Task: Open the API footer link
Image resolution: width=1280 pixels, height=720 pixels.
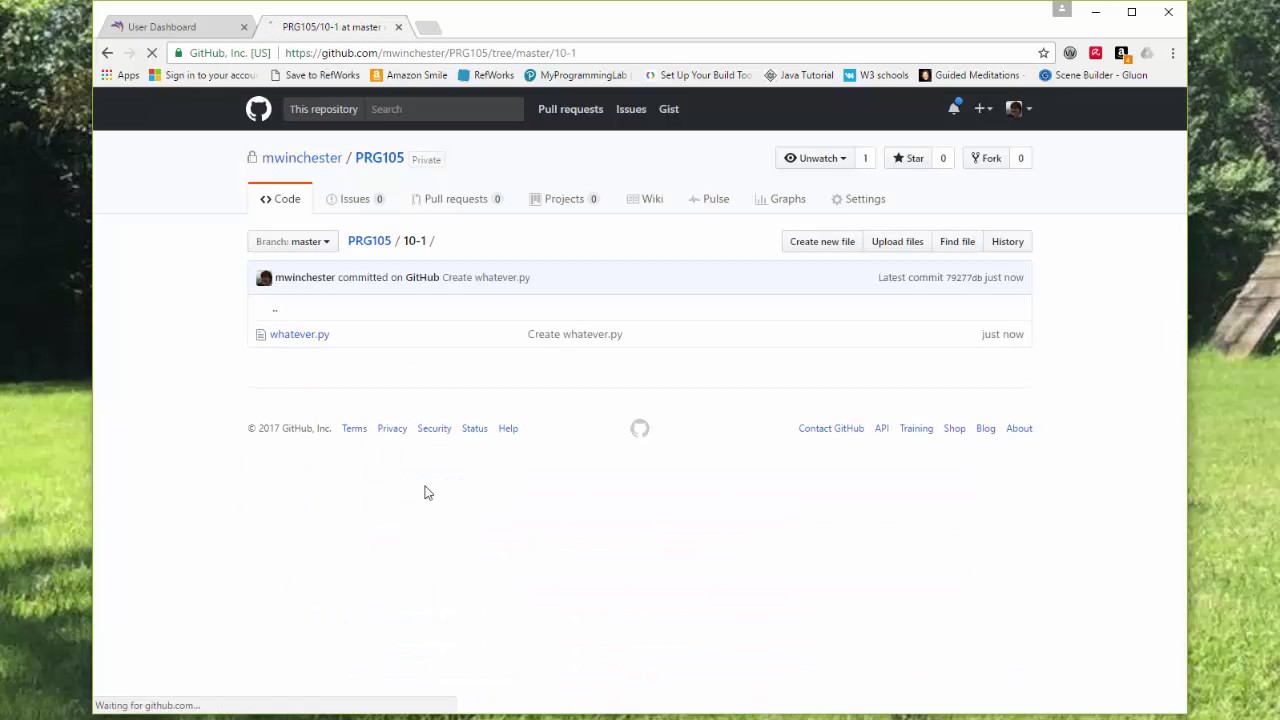Action: click(881, 429)
